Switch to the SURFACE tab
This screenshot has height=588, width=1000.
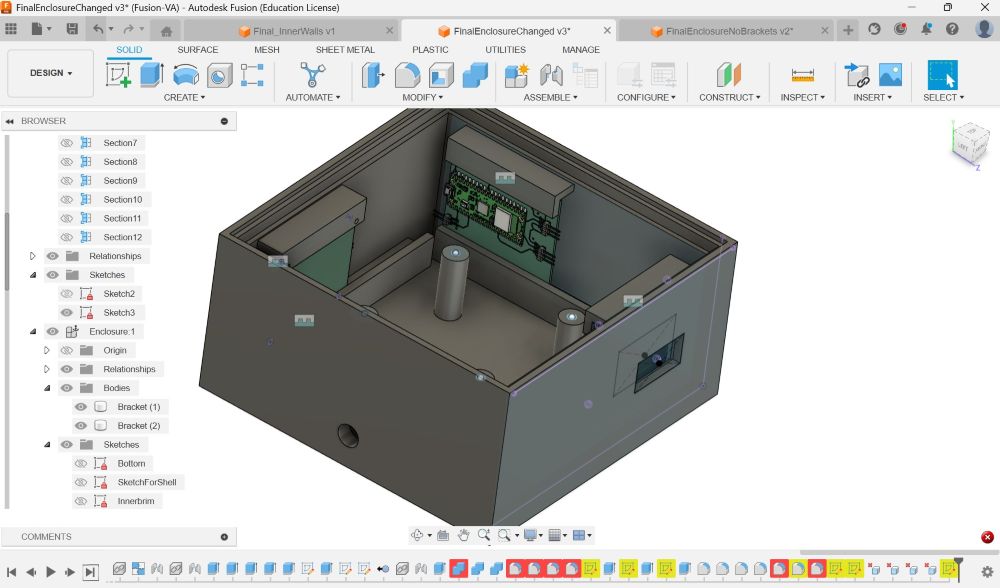[198, 50]
